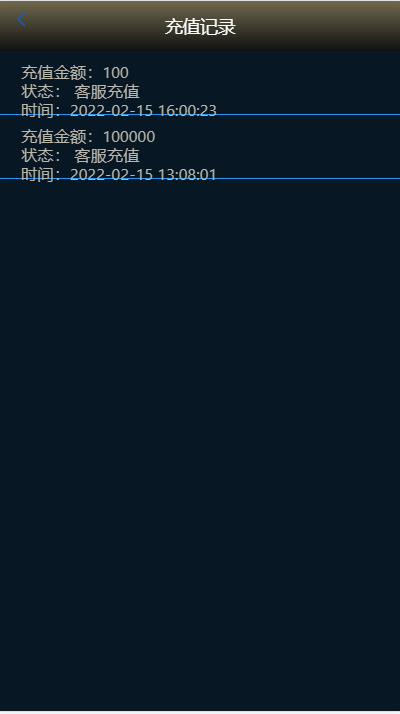Screen dimensions: 400x714
Task: Click the header bar right of title
Action: 318,26
